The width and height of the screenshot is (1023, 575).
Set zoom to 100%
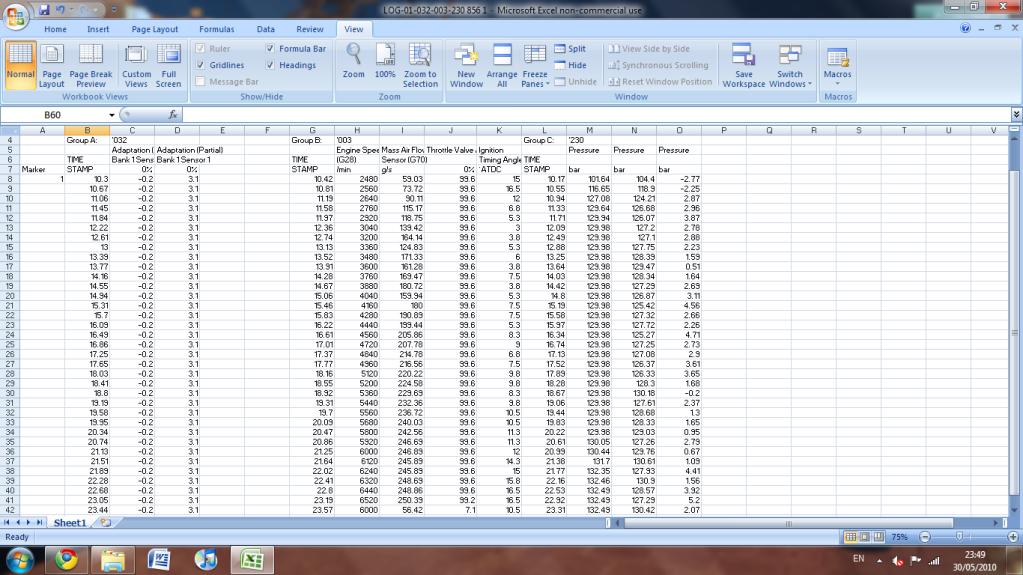(385, 62)
